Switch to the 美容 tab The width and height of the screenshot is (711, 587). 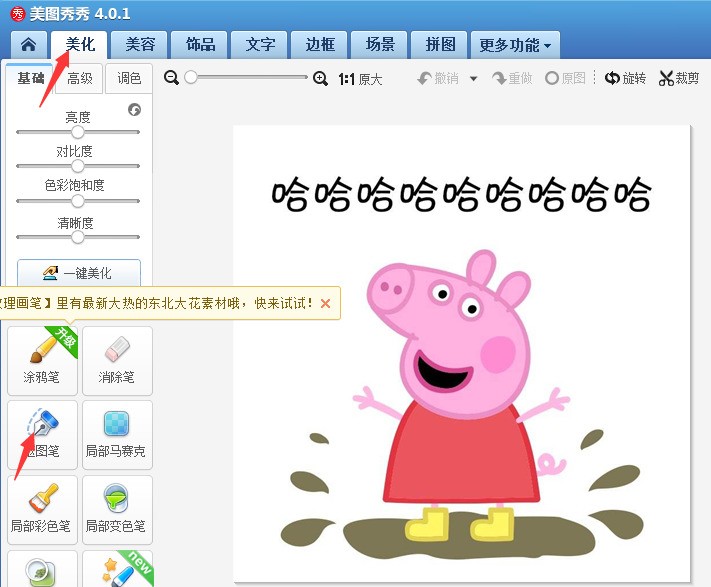pyautogui.click(x=140, y=45)
